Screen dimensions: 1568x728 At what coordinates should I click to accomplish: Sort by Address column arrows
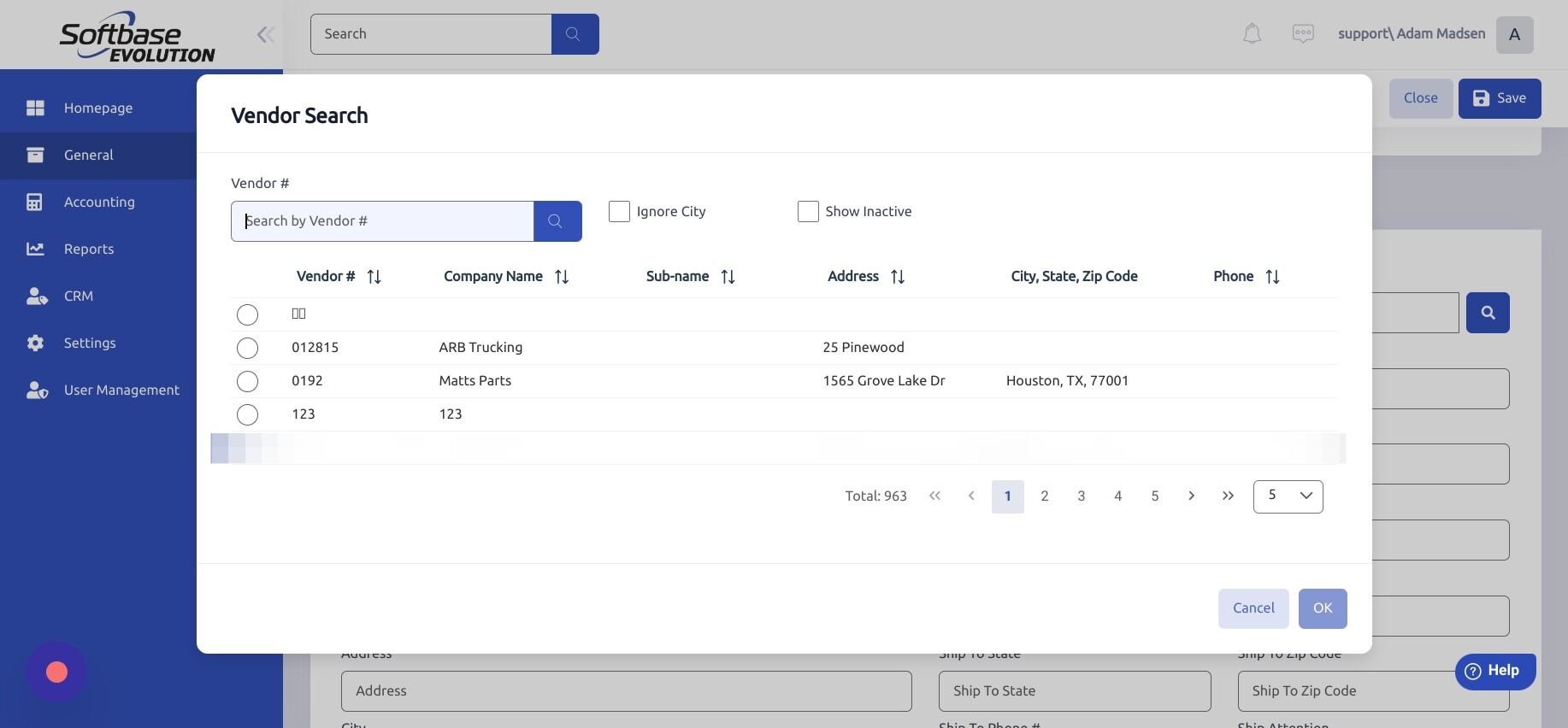(x=898, y=277)
